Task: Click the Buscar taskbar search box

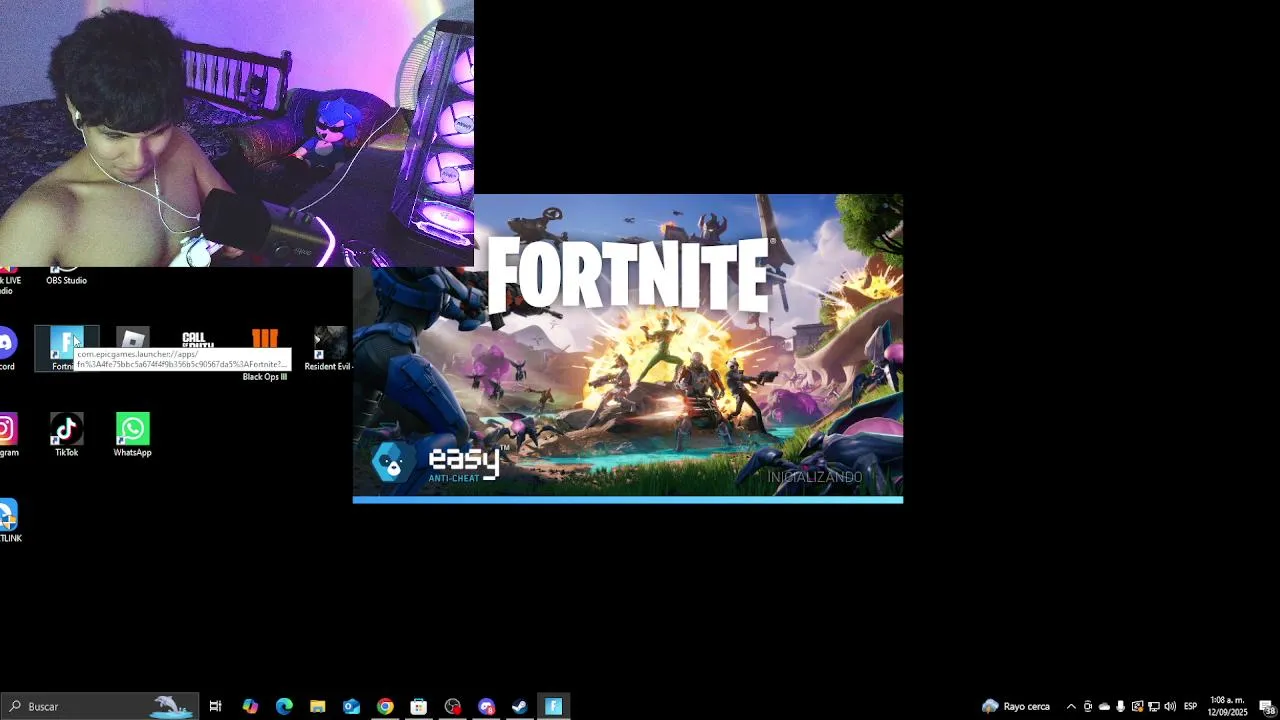Action: [99, 706]
